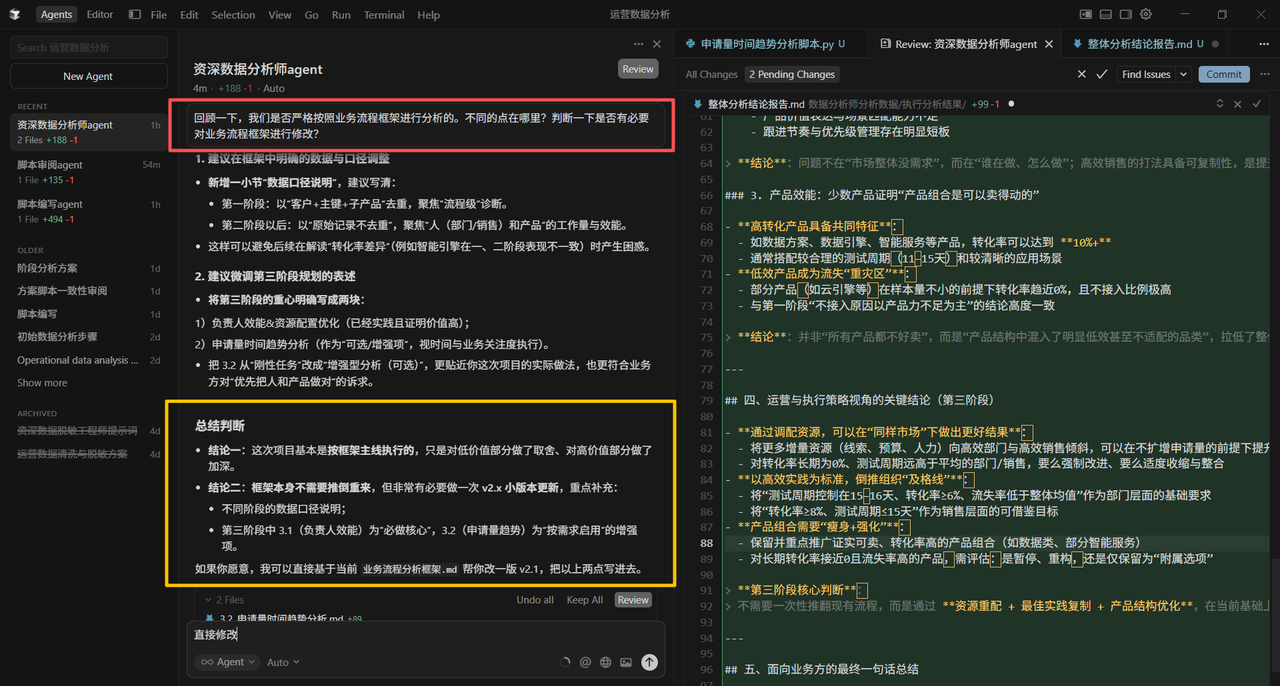The width and height of the screenshot is (1280, 686).
Task: Expand Show more in the agents sidebar
Action: click(41, 382)
